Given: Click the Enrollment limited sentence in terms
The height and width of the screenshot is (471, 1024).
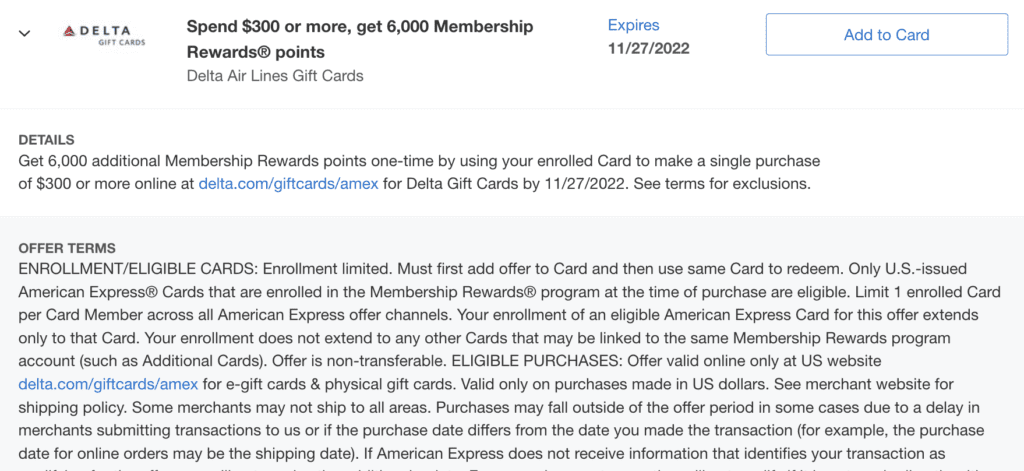Looking at the screenshot, I should click(327, 269).
